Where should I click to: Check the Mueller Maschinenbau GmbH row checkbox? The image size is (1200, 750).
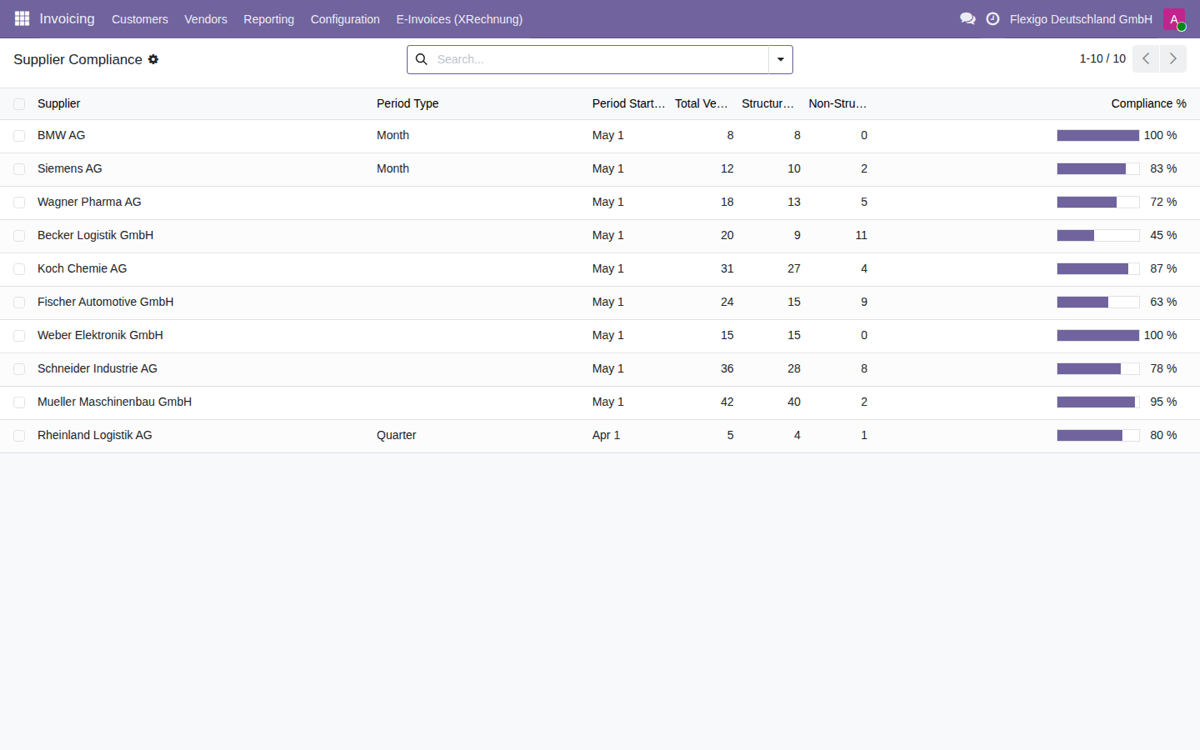pos(19,402)
